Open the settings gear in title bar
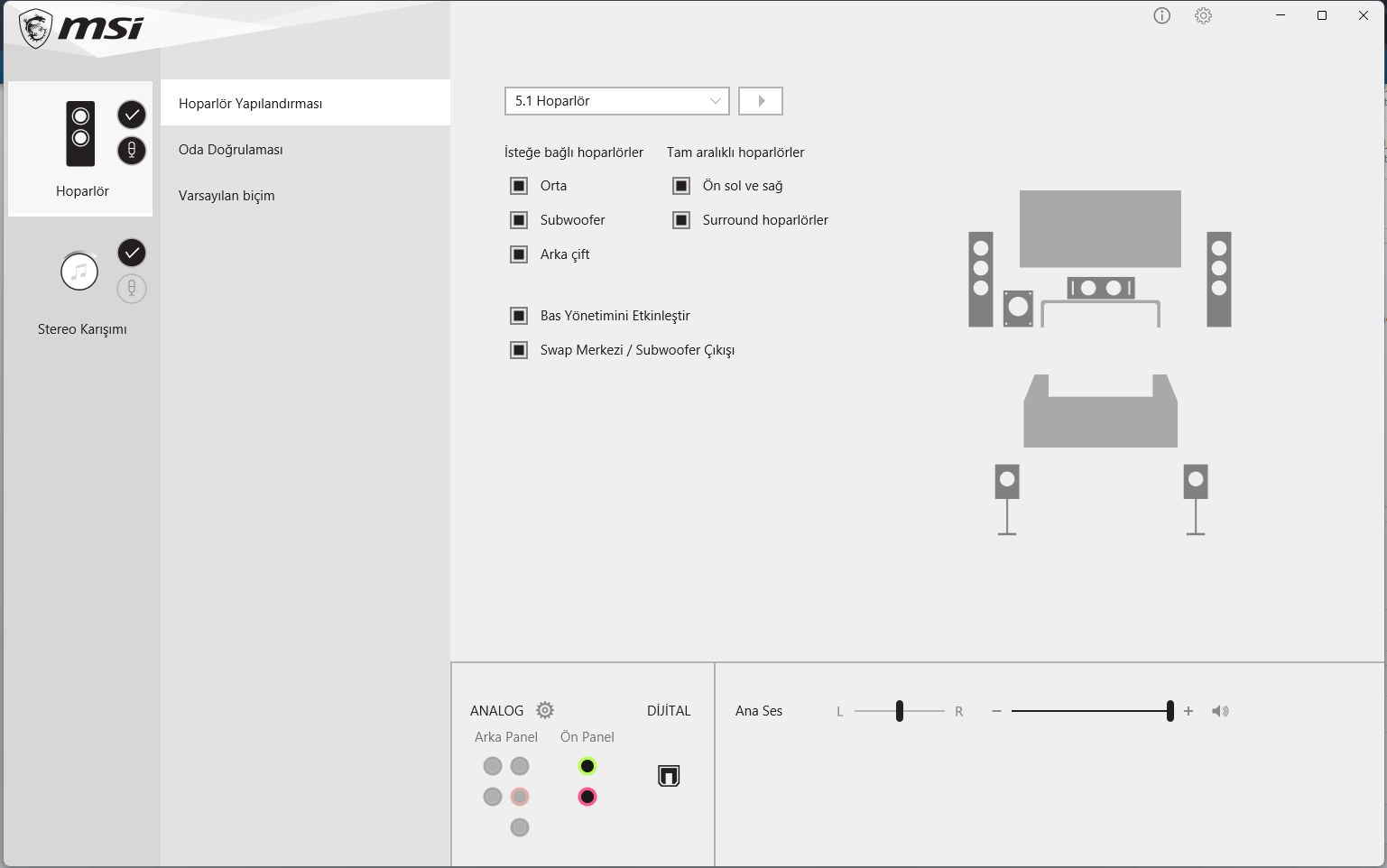The height and width of the screenshot is (868, 1387). click(x=1203, y=15)
